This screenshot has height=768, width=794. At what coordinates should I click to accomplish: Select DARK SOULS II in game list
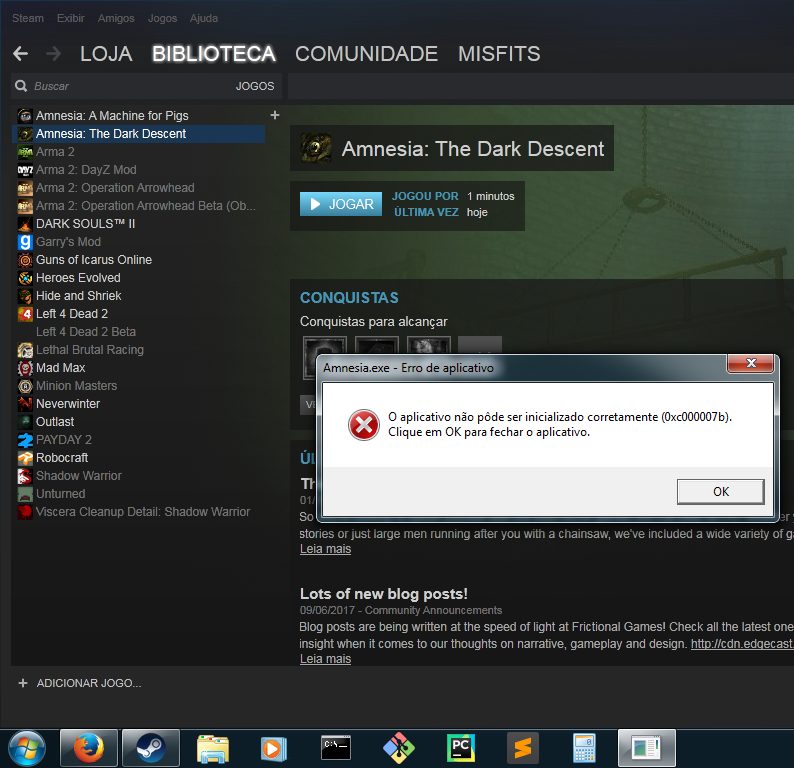tap(85, 224)
